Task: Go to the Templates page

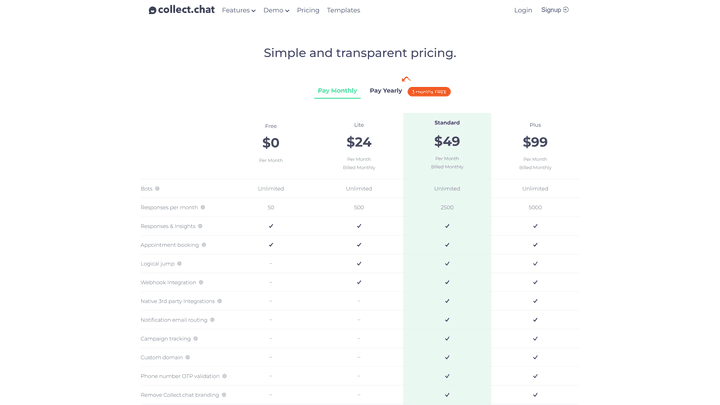Action: click(x=343, y=10)
